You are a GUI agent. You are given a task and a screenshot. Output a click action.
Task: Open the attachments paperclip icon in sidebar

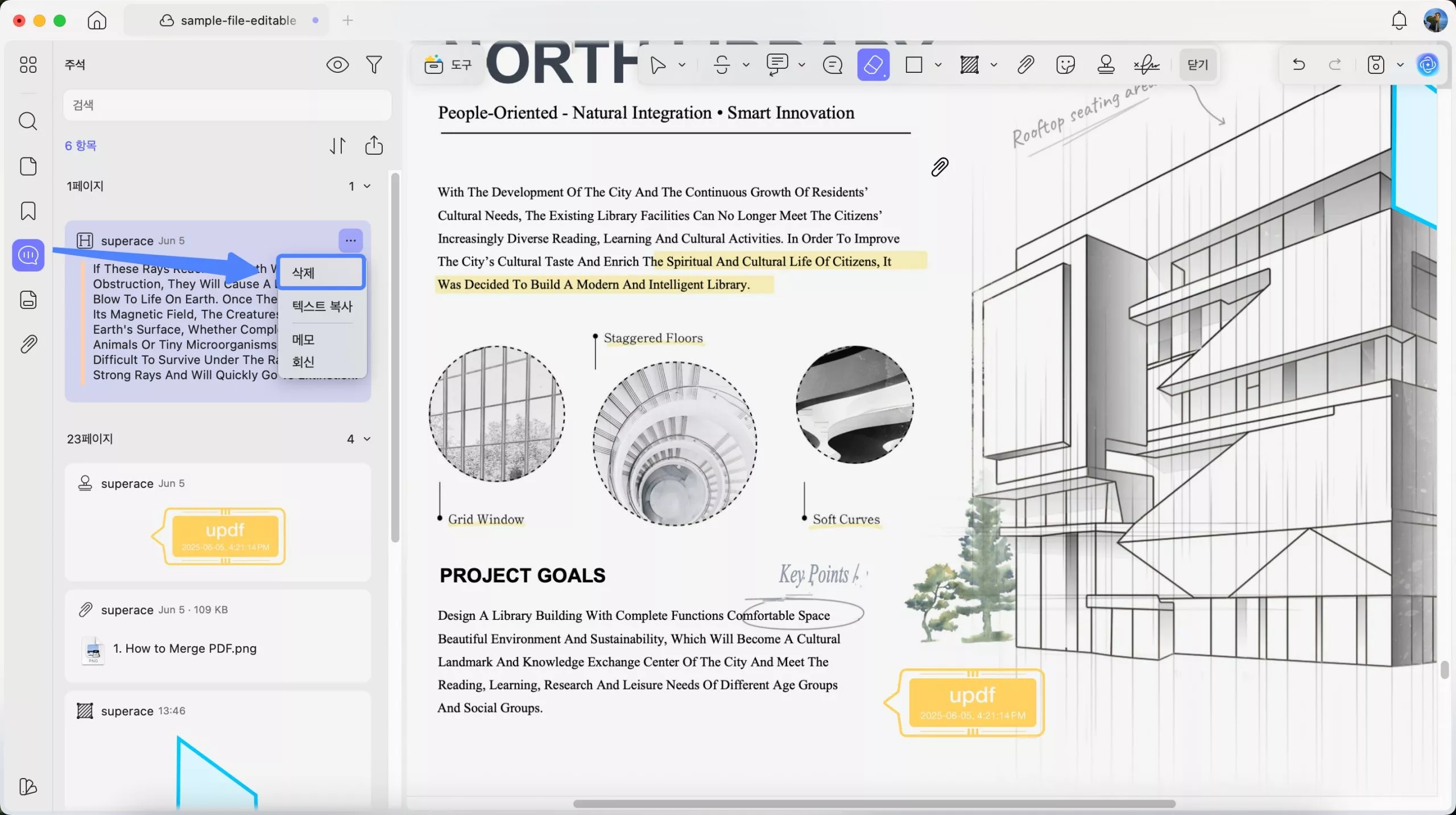[x=28, y=344]
